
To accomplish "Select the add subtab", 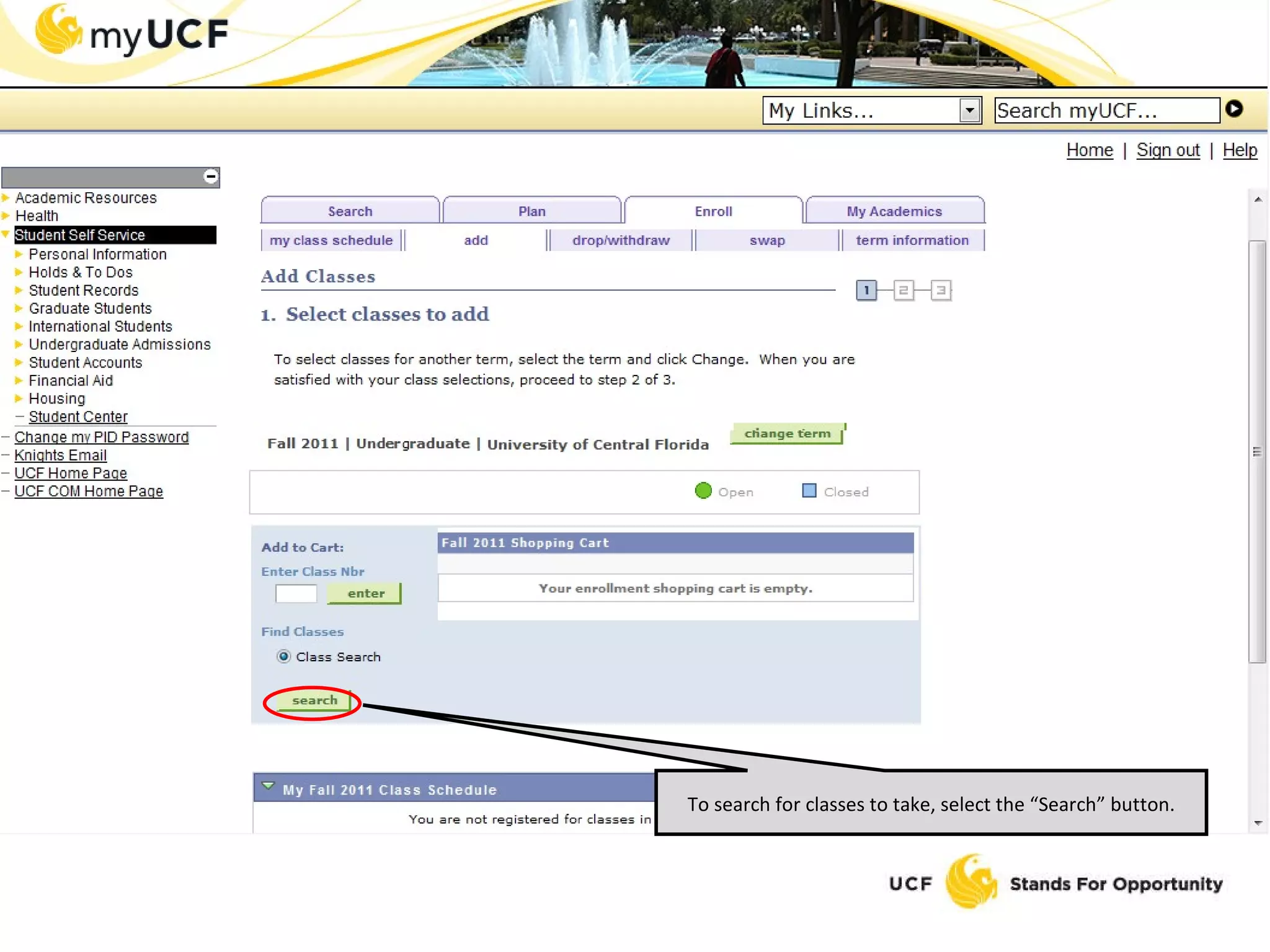I will pyautogui.click(x=476, y=240).
